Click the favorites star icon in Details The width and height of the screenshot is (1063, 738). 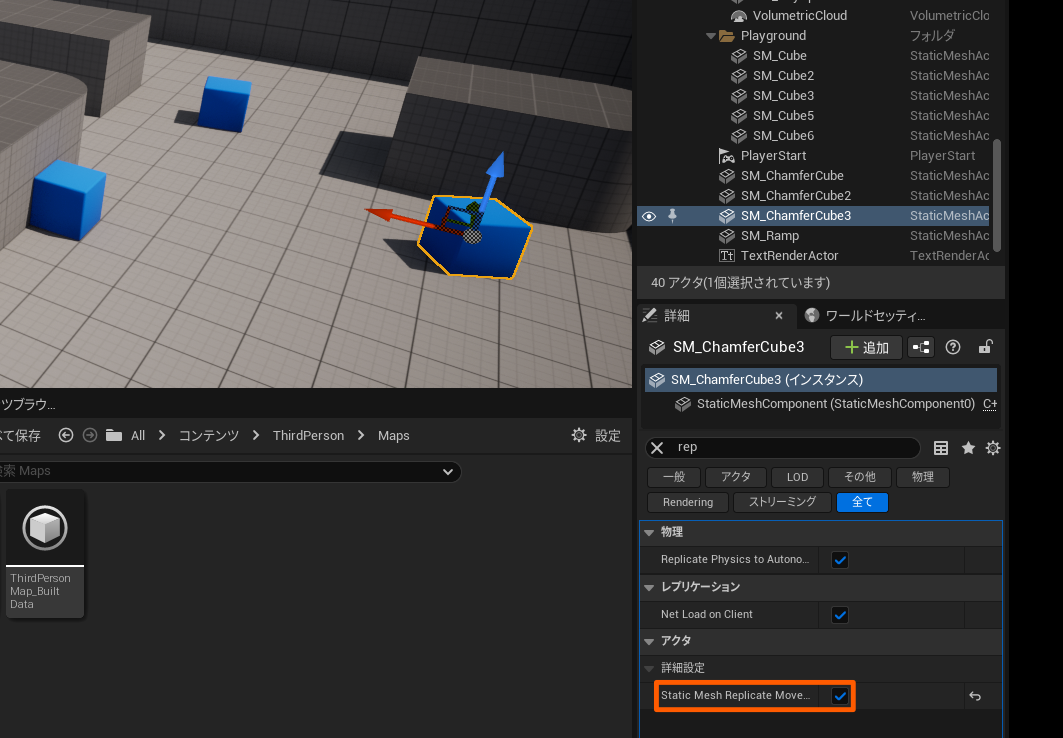(968, 448)
